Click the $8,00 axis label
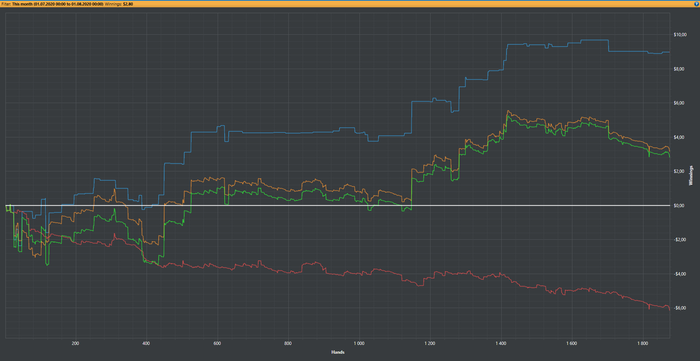700x361 pixels. click(679, 69)
